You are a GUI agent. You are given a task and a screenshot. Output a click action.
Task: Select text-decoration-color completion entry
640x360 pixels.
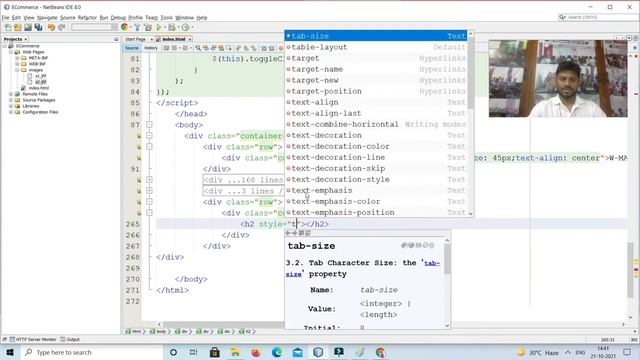tap(376, 146)
